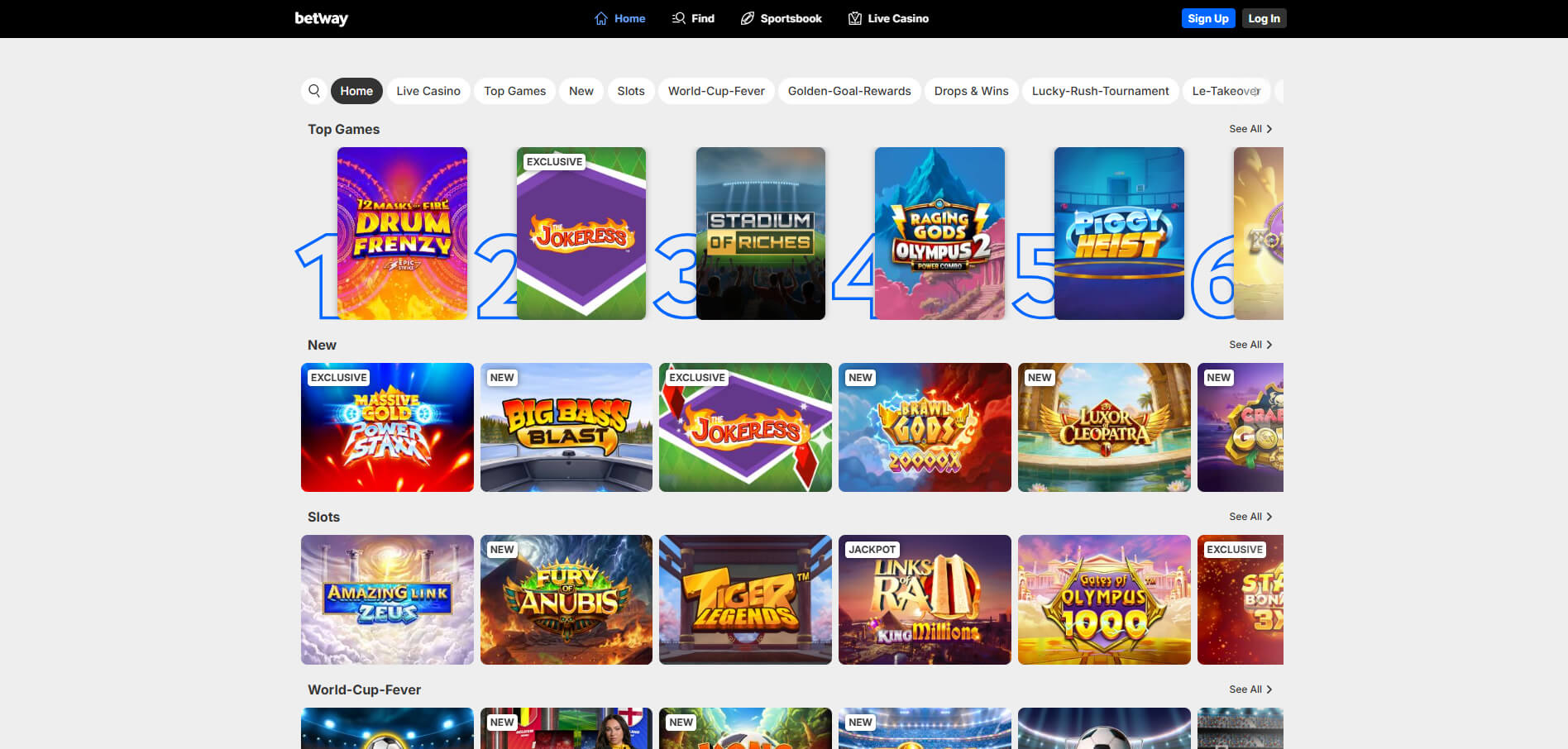Image resolution: width=1568 pixels, height=749 pixels.
Task: See all Top Games
Action: pos(1250,129)
